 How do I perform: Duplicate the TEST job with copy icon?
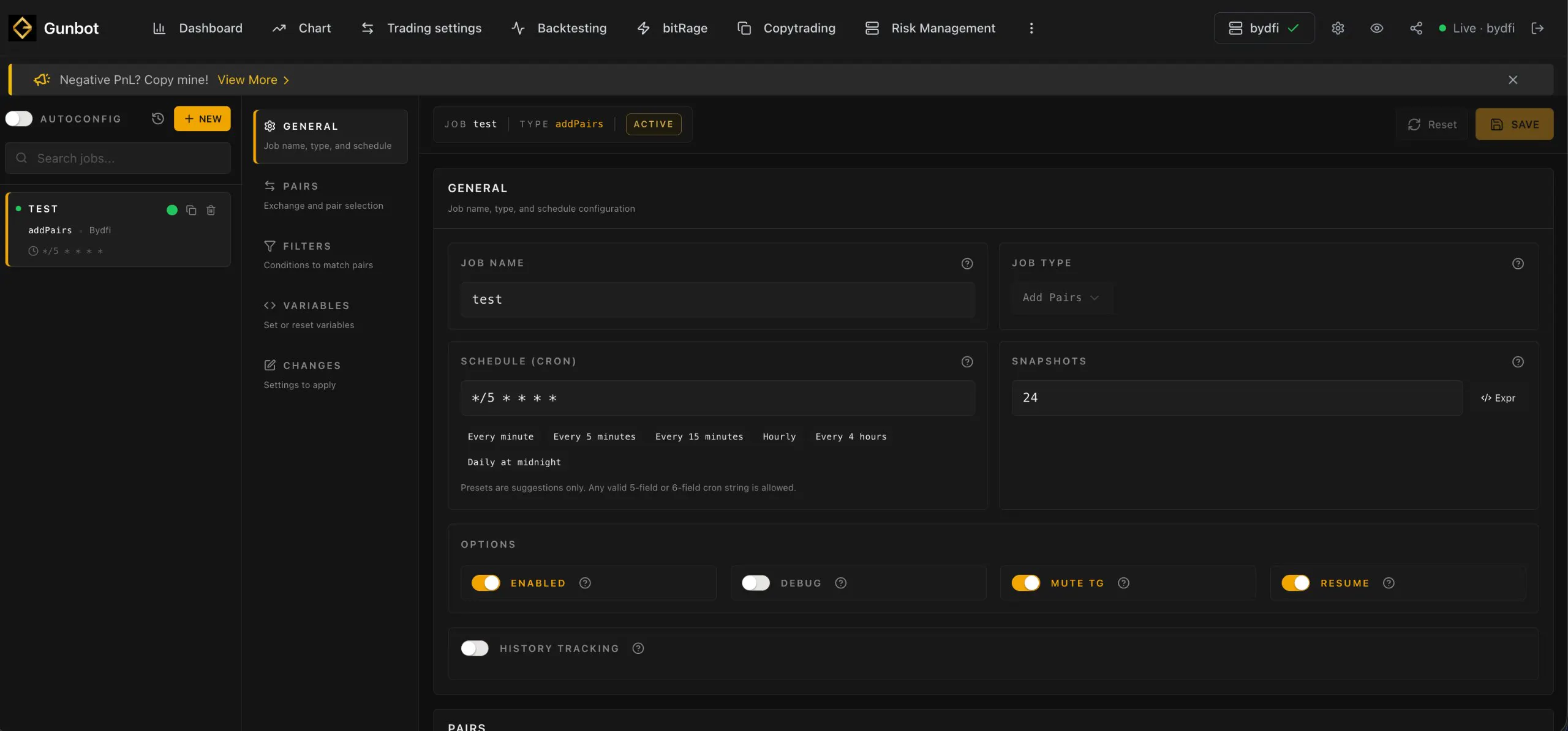tap(191, 210)
